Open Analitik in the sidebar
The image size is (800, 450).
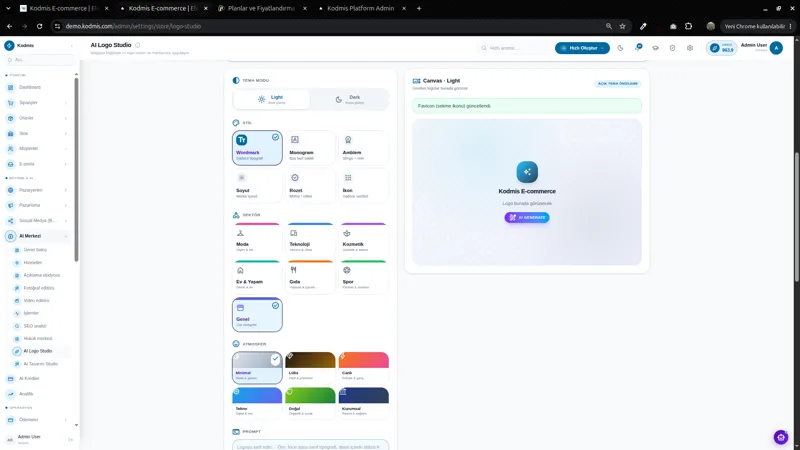click(x=26, y=394)
